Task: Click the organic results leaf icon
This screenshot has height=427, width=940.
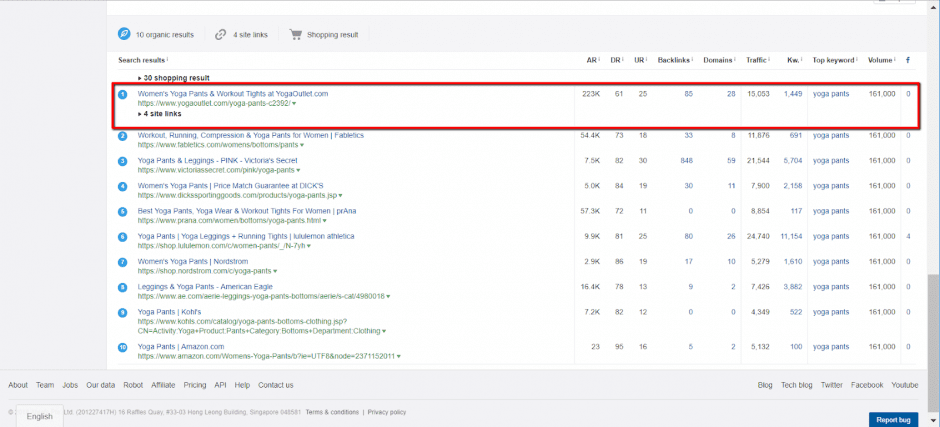Action: [124, 34]
